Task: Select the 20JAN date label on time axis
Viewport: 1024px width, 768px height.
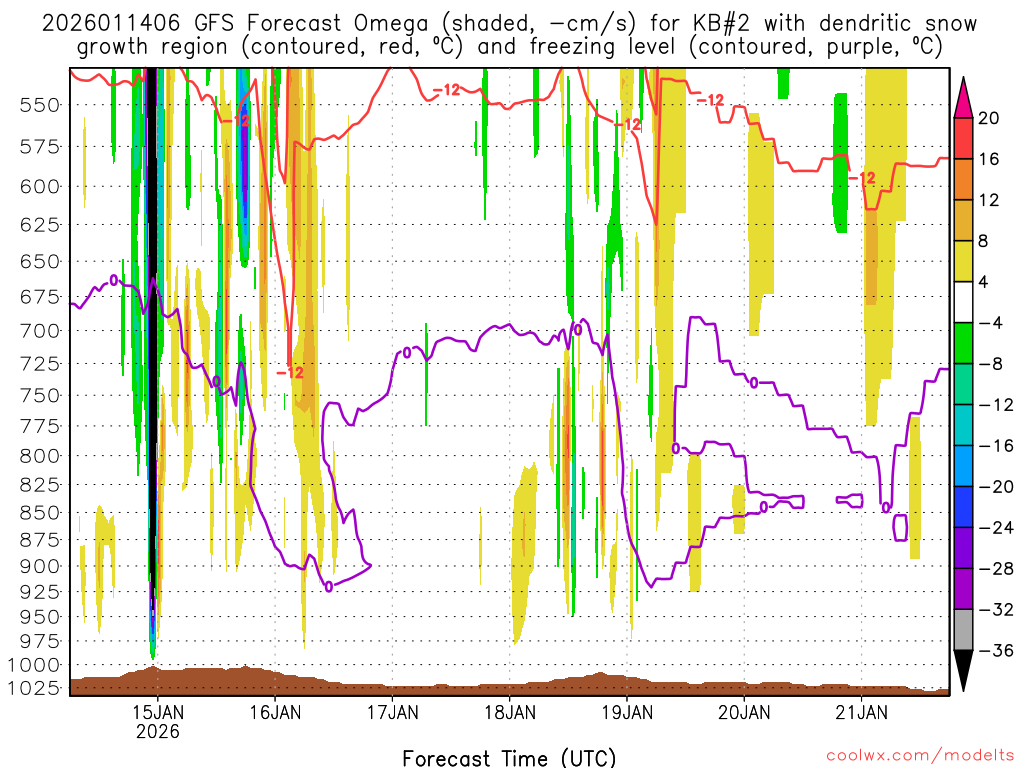Action: pyautogui.click(x=744, y=712)
